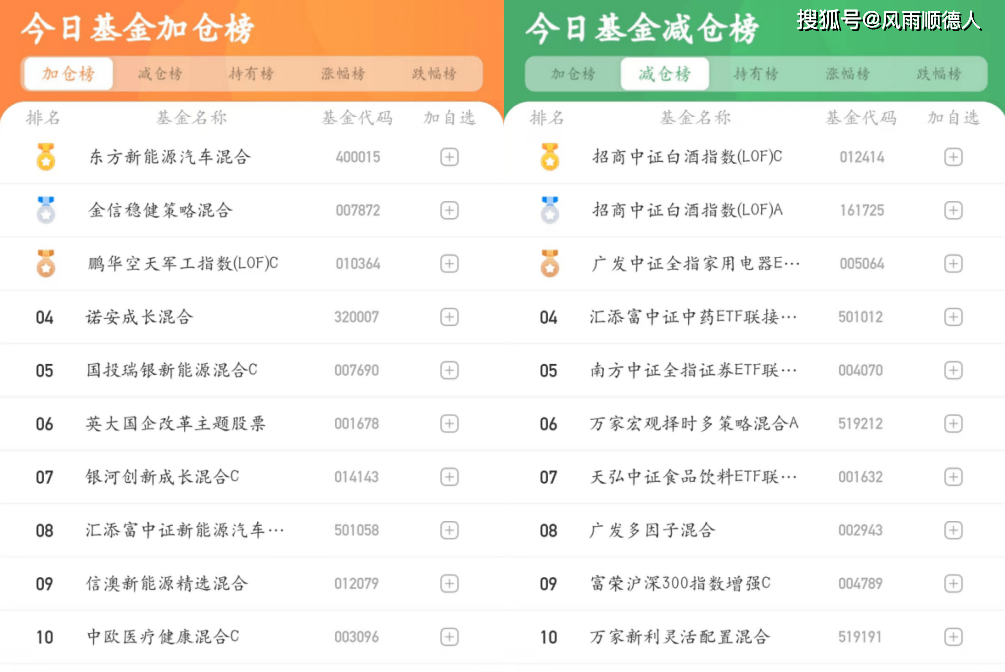The image size is (1005, 672).
Task: Open 涨幅榜 tab in orange panel
Action: (343, 74)
